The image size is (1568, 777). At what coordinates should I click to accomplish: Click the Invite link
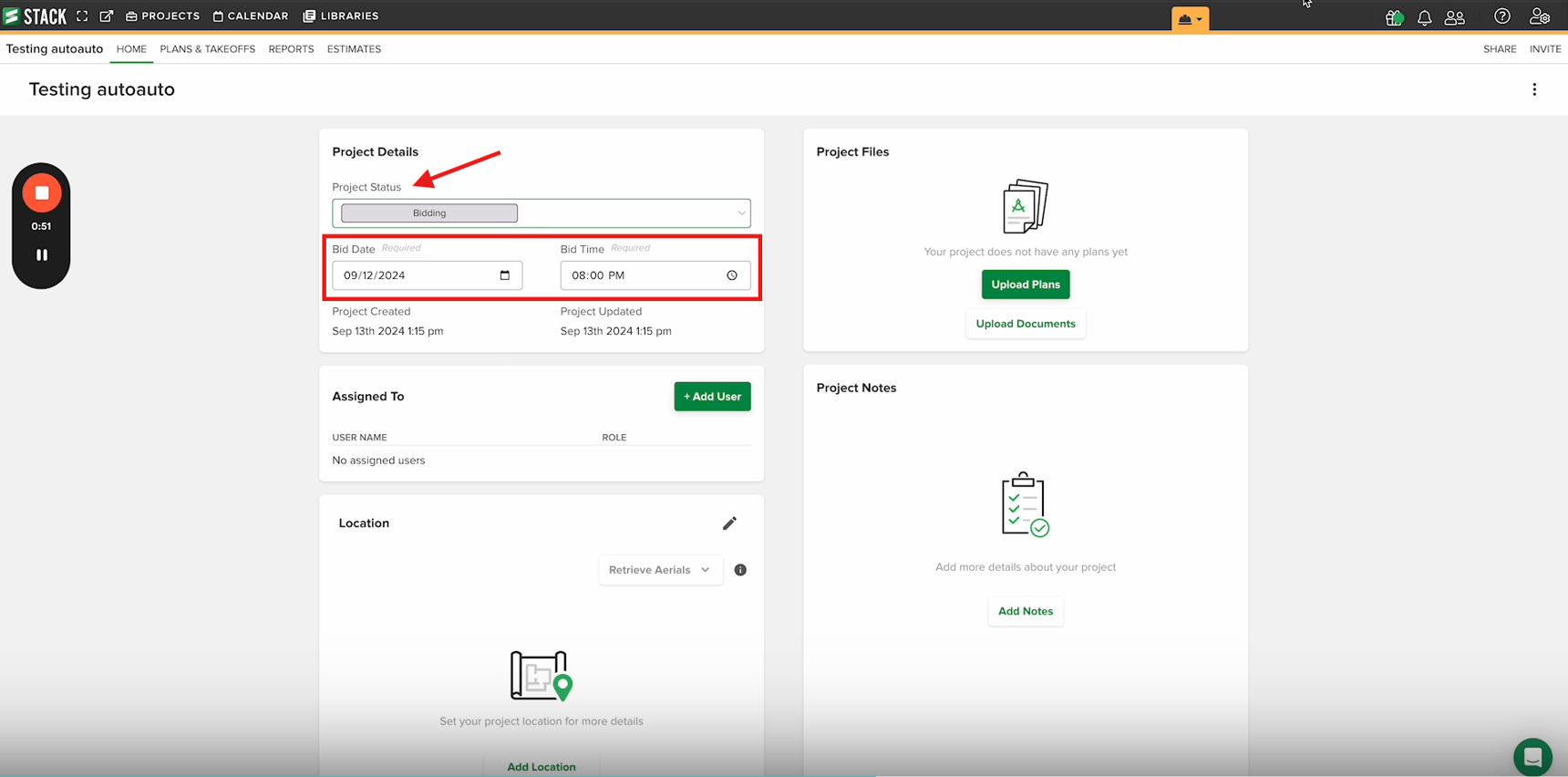(x=1545, y=49)
